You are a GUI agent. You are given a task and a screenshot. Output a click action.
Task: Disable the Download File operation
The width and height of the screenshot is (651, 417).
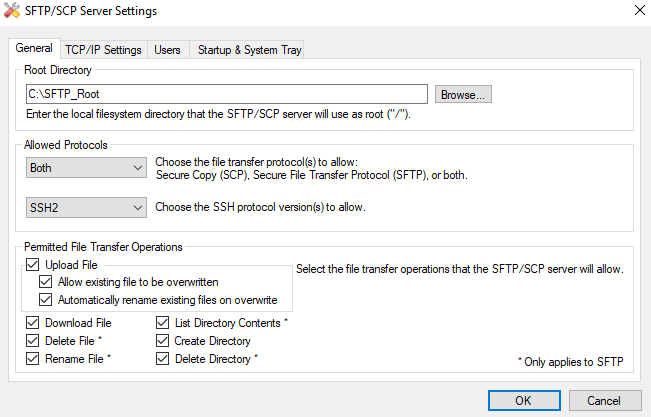point(33,323)
